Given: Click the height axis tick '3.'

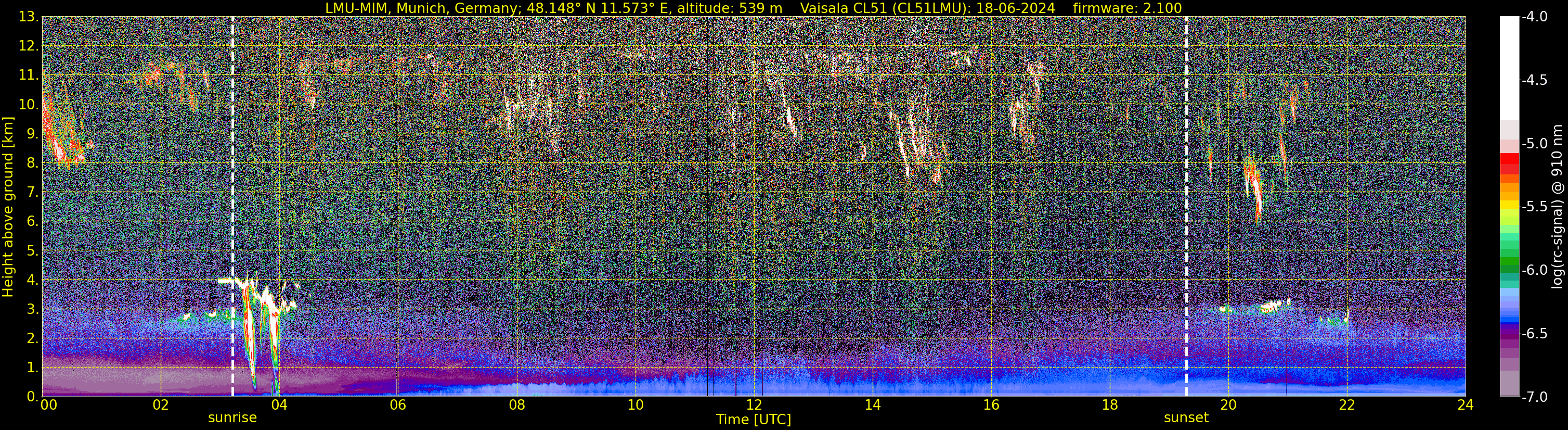Looking at the screenshot, I should click(32, 309).
